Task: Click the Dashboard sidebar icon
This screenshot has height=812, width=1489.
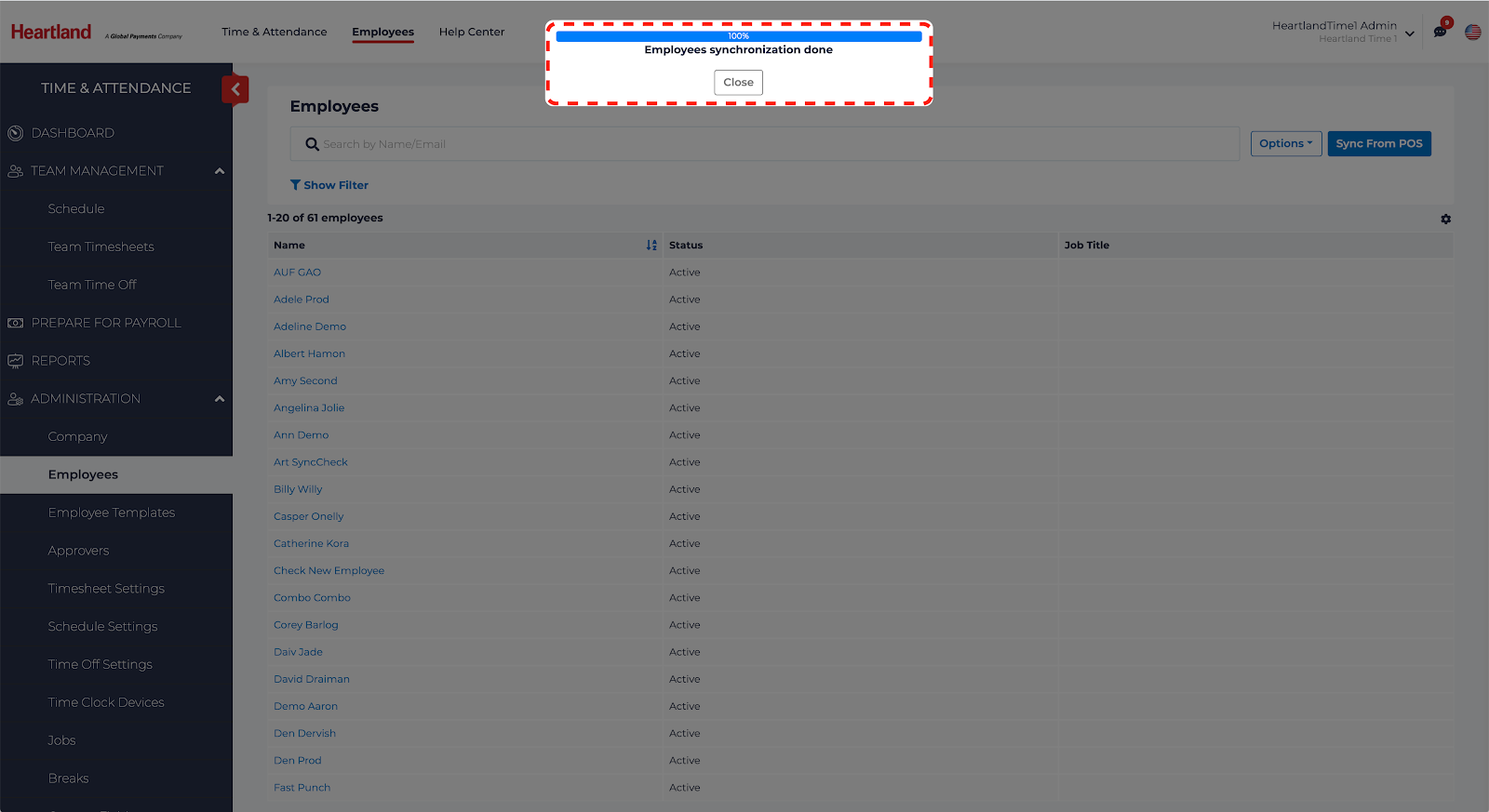Action: click(x=15, y=133)
